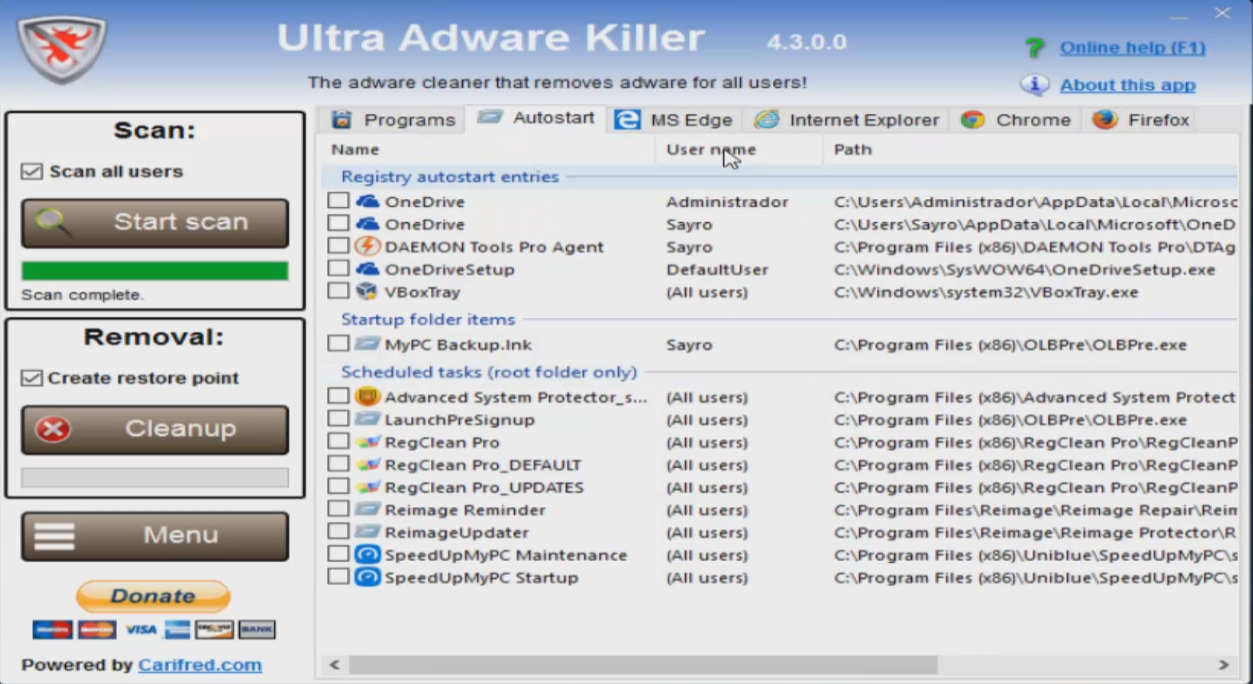
Task: Click the horizontal scrollbar left arrow
Action: (x=335, y=665)
